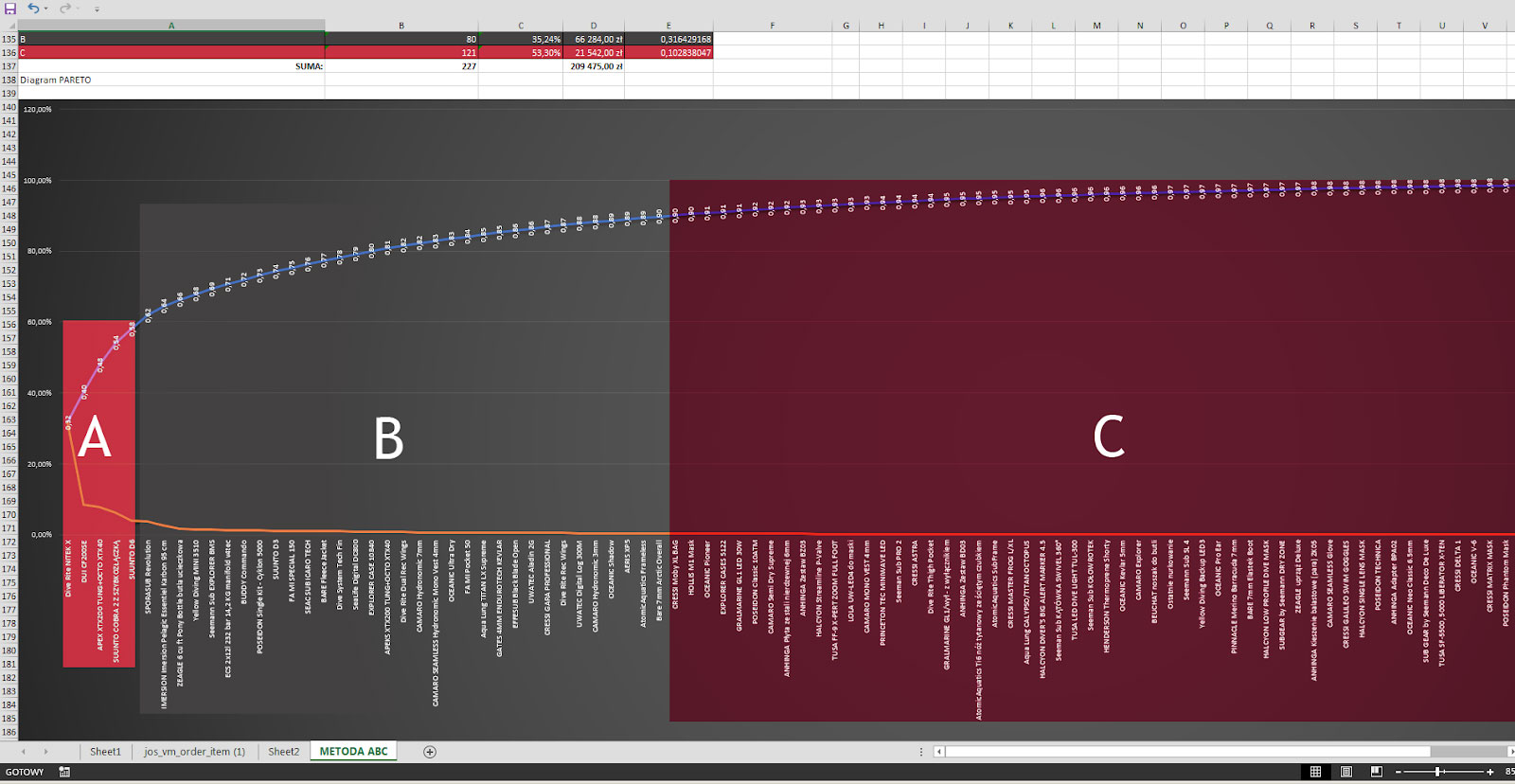The image size is (1515, 784).
Task: Select cell showing 21 542,00 zł
Action: point(594,53)
